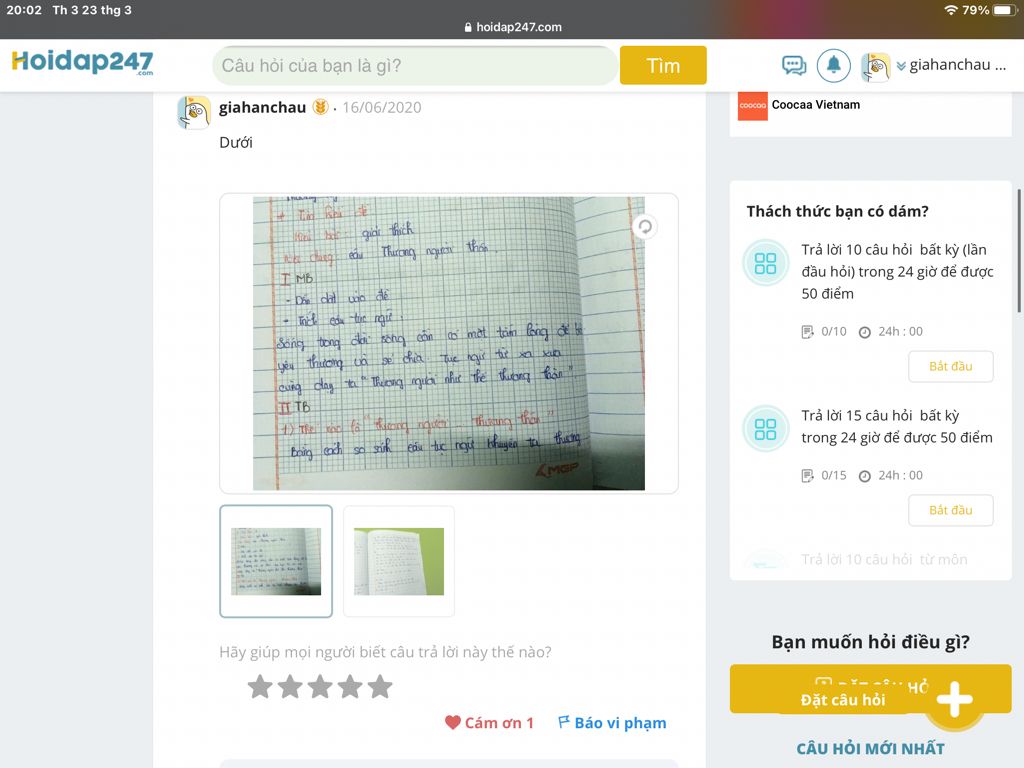This screenshot has height=768, width=1024.
Task: Open the user avatar in the header
Action: [876, 66]
